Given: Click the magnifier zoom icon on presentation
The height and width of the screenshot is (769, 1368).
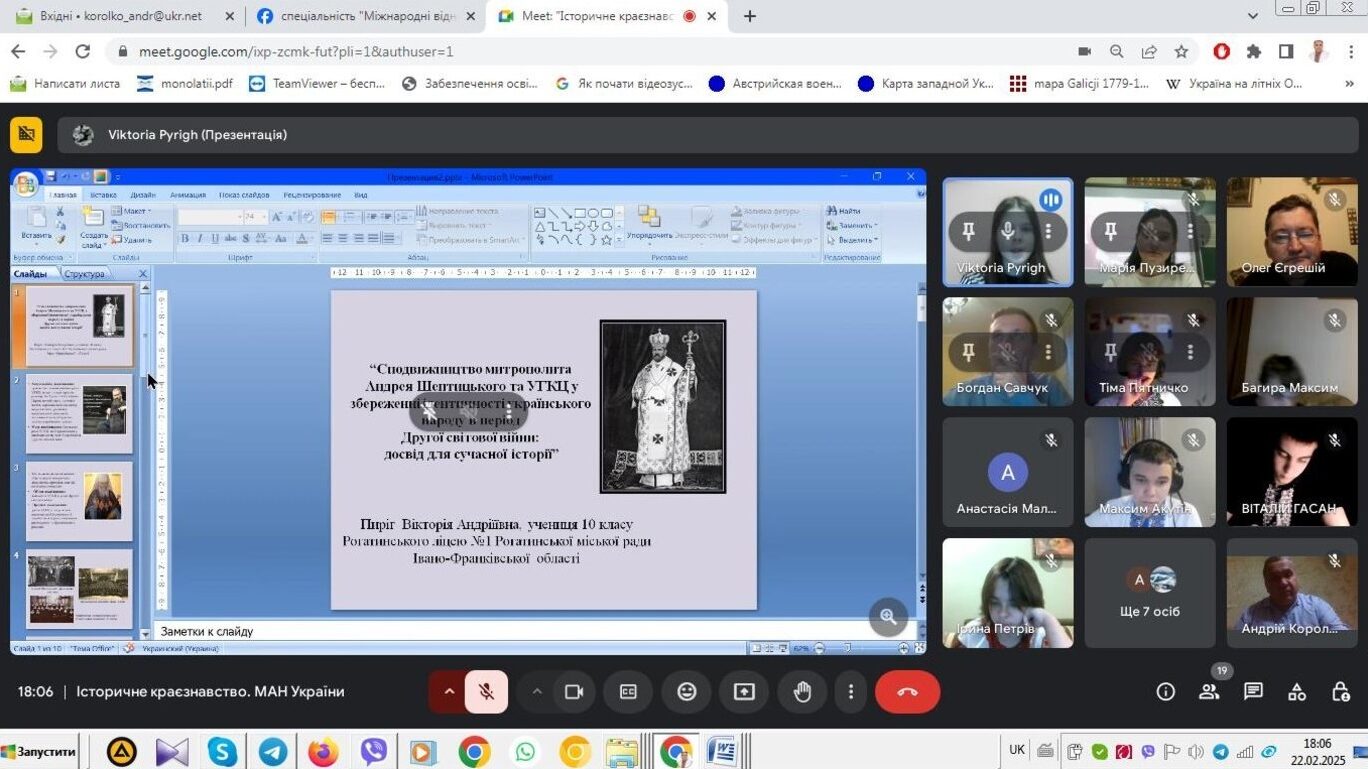Looking at the screenshot, I should pyautogui.click(x=888, y=617).
